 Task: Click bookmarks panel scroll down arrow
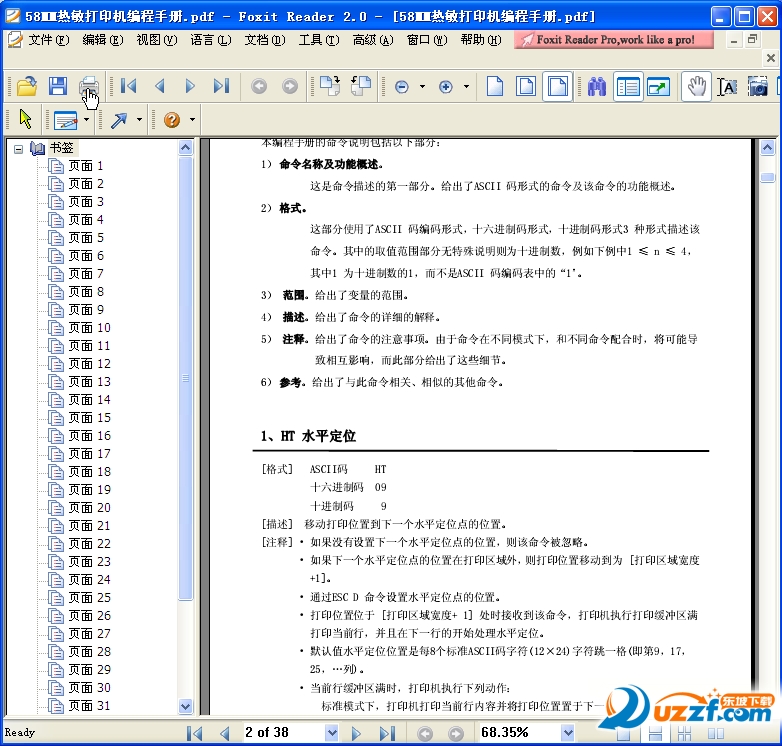pyautogui.click(x=186, y=706)
